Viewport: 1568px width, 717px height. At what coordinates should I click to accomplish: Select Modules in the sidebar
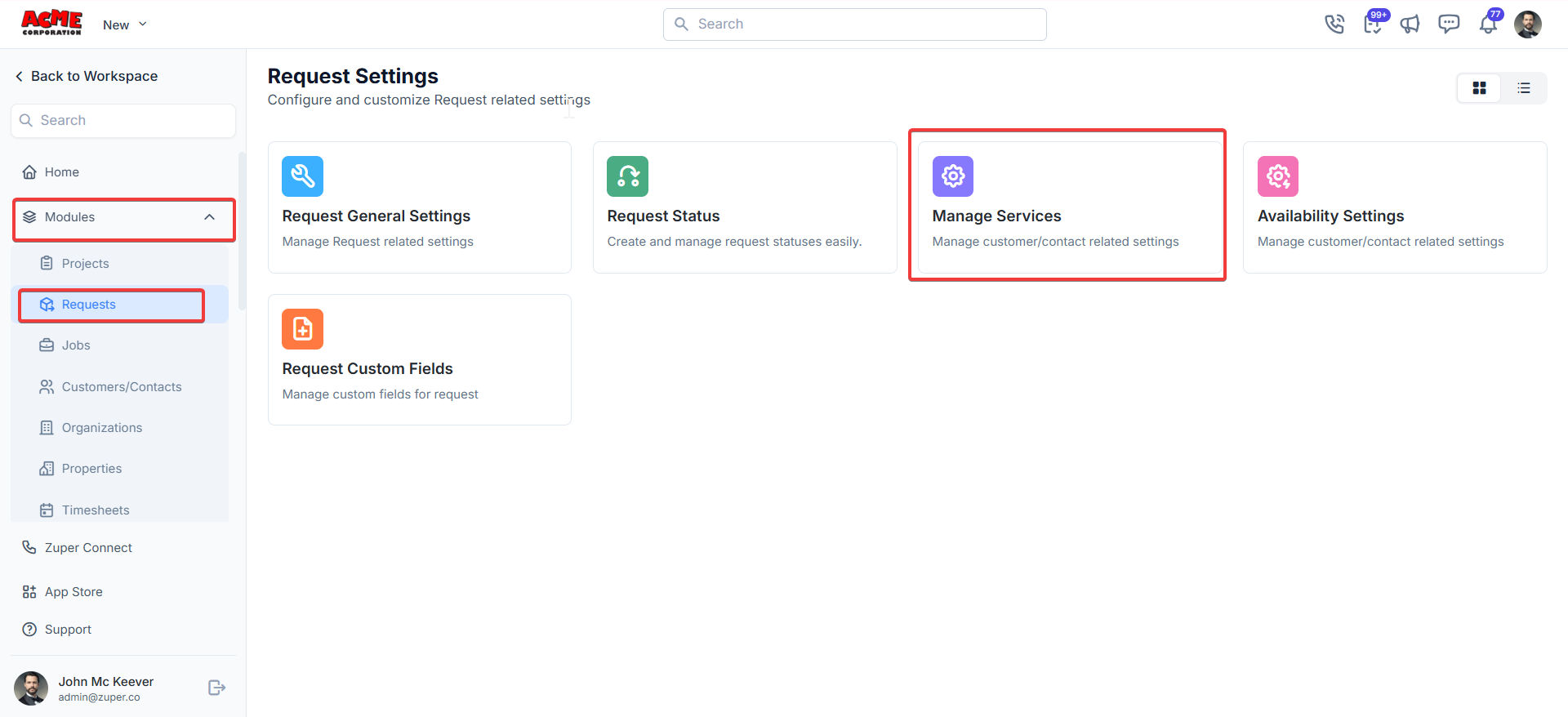click(x=124, y=217)
